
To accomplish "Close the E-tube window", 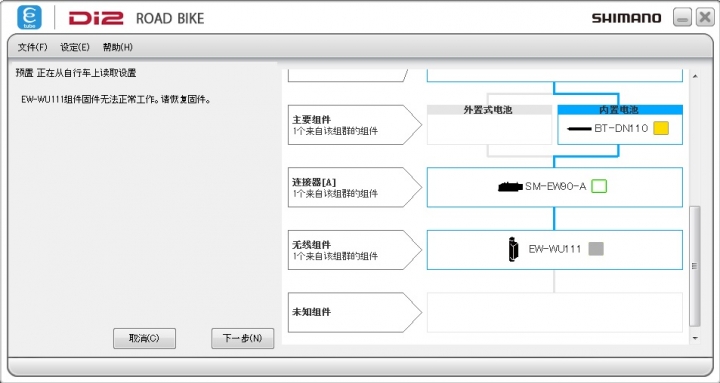I will pyautogui.click(x=705, y=17).
